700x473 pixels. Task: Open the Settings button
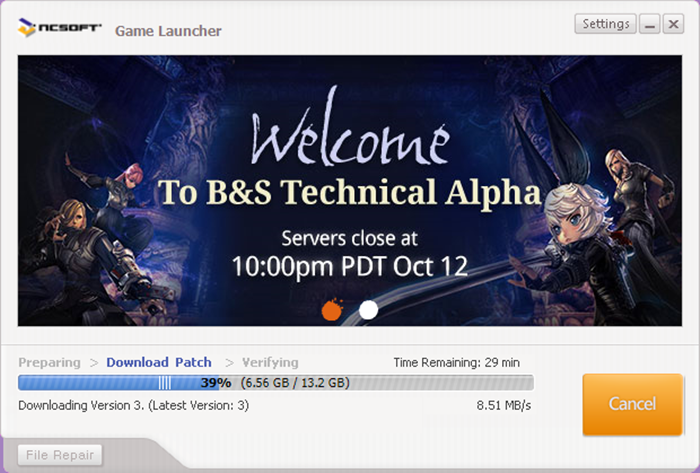[x=605, y=24]
